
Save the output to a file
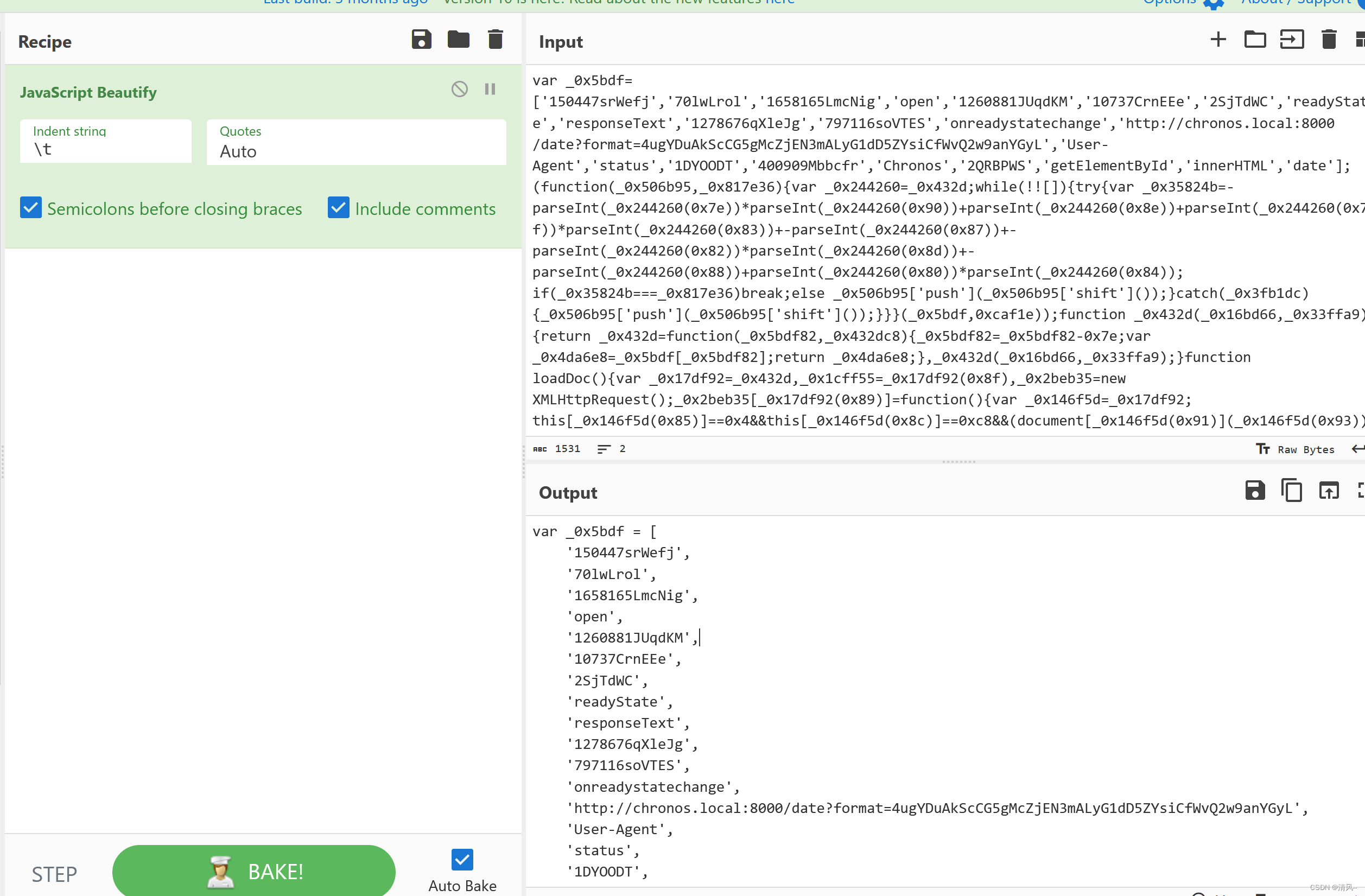click(1255, 491)
